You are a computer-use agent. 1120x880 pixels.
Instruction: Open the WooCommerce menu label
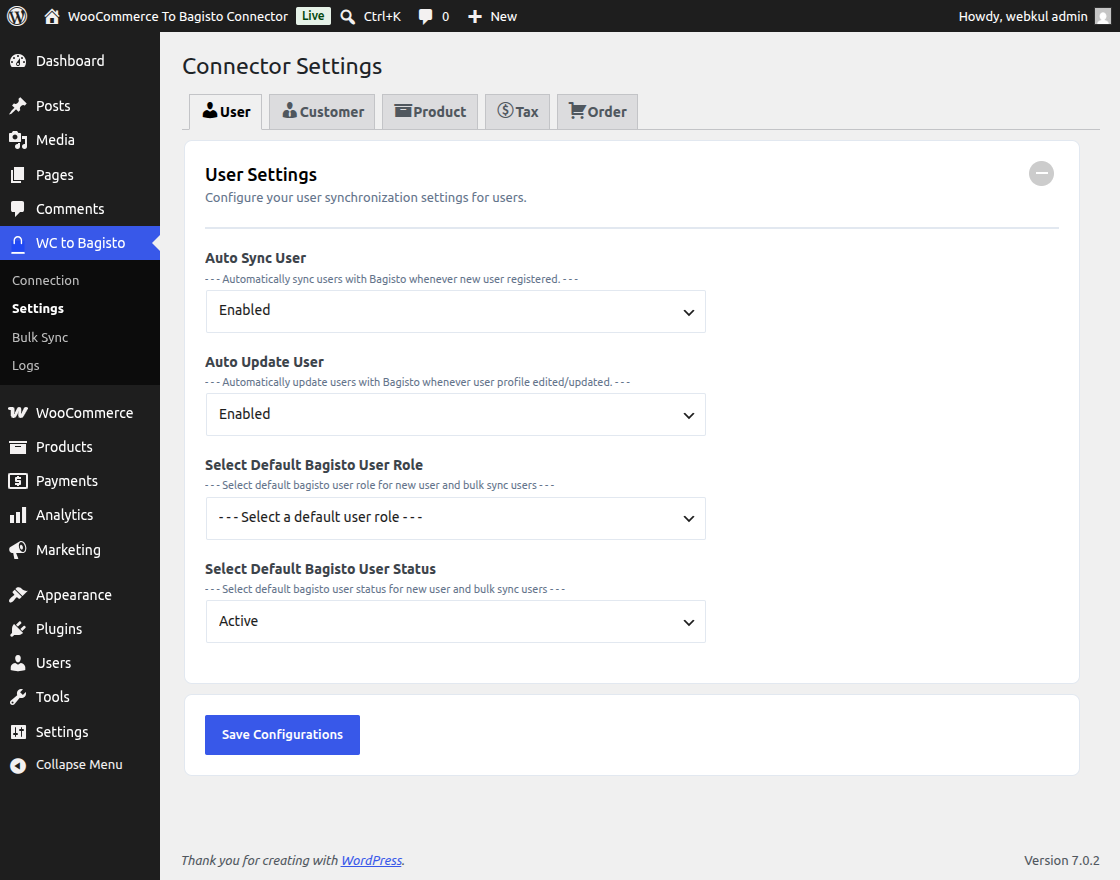(84, 413)
